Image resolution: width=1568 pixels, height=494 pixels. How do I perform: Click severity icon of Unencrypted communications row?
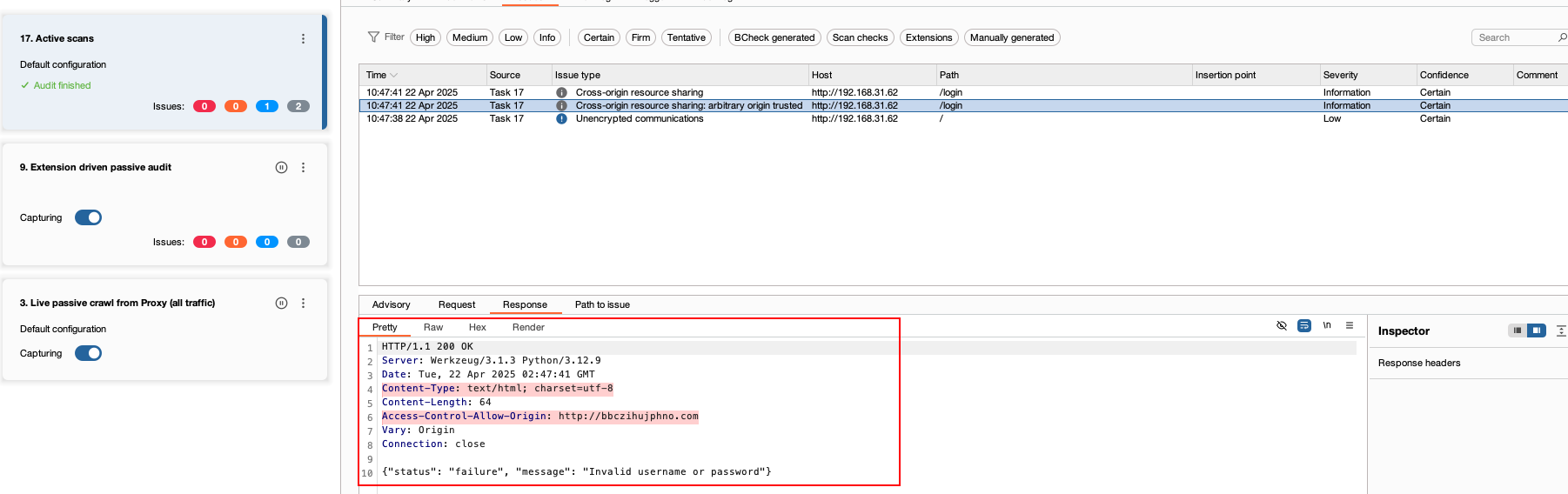[561, 118]
